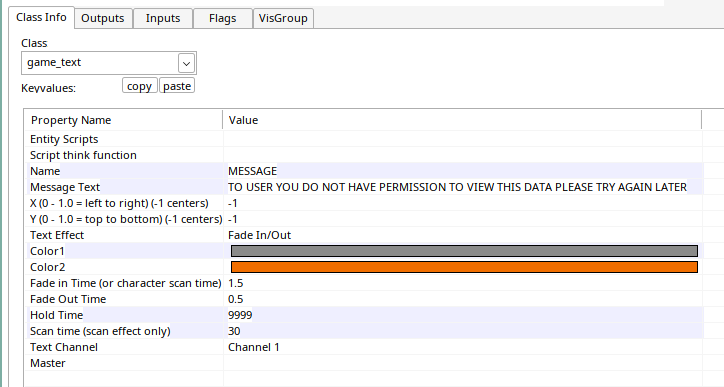Select the Scan time (scan effect only) property

tap(100, 331)
